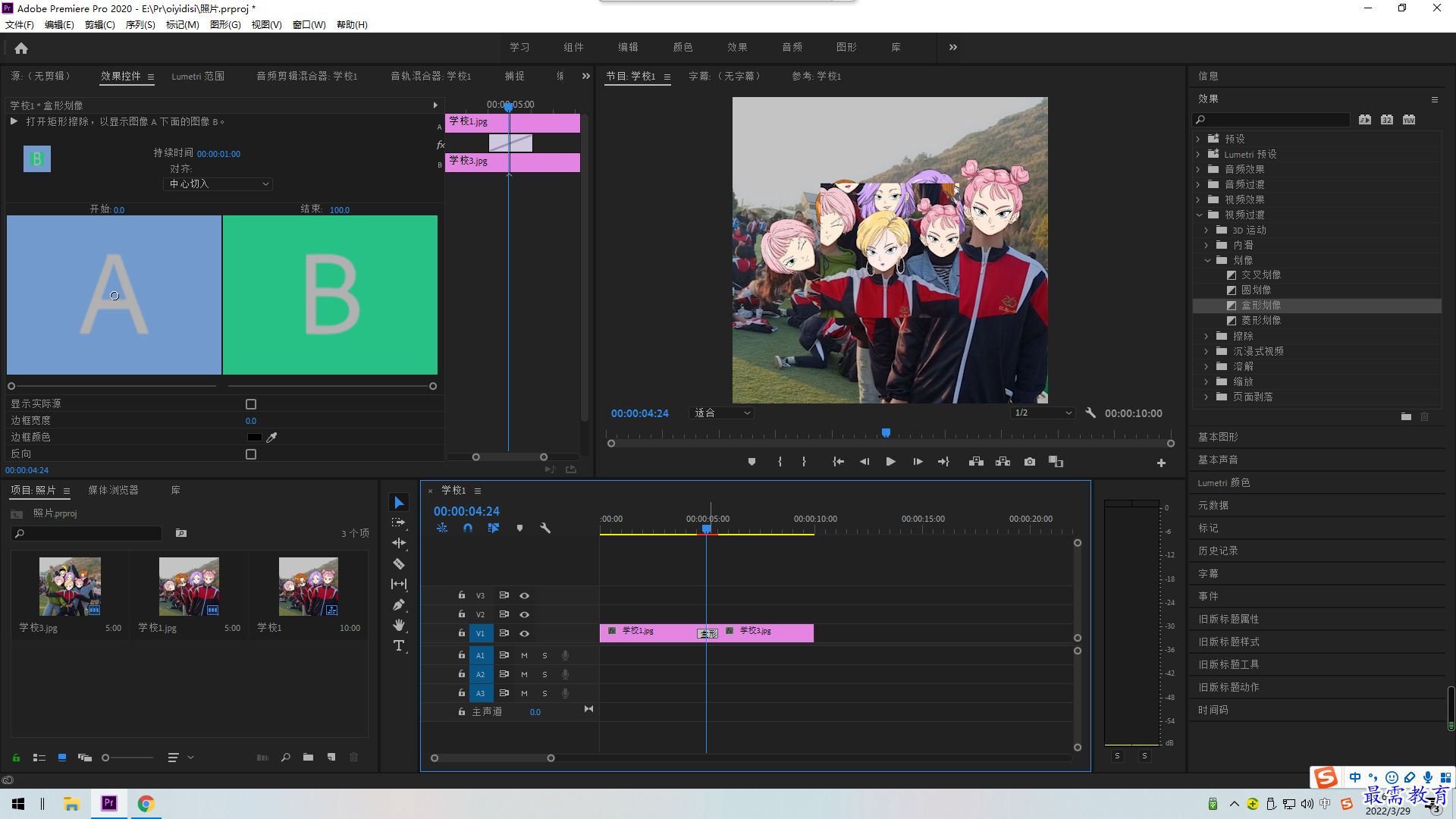Click the end value 100.0
This screenshot has width=1456, height=819.
coord(340,210)
